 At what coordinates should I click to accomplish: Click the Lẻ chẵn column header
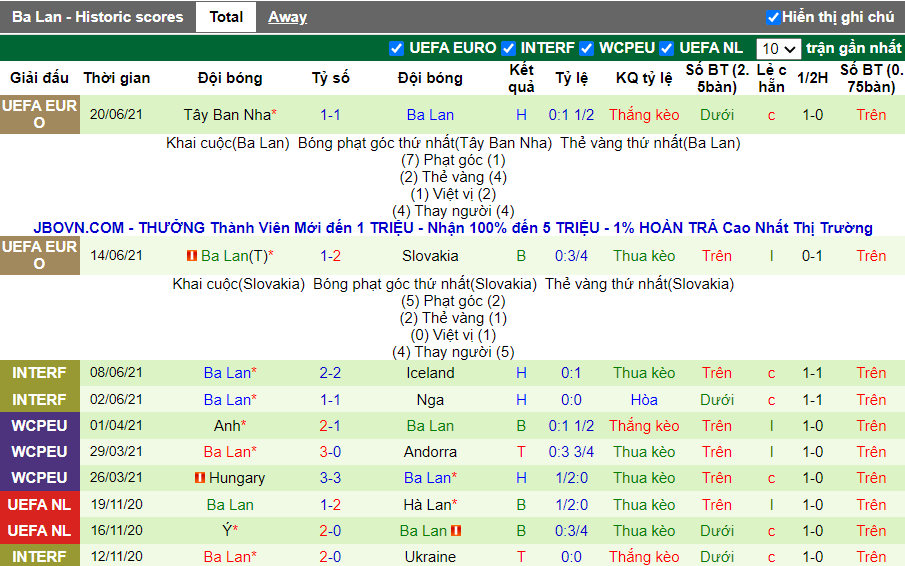coord(772,78)
